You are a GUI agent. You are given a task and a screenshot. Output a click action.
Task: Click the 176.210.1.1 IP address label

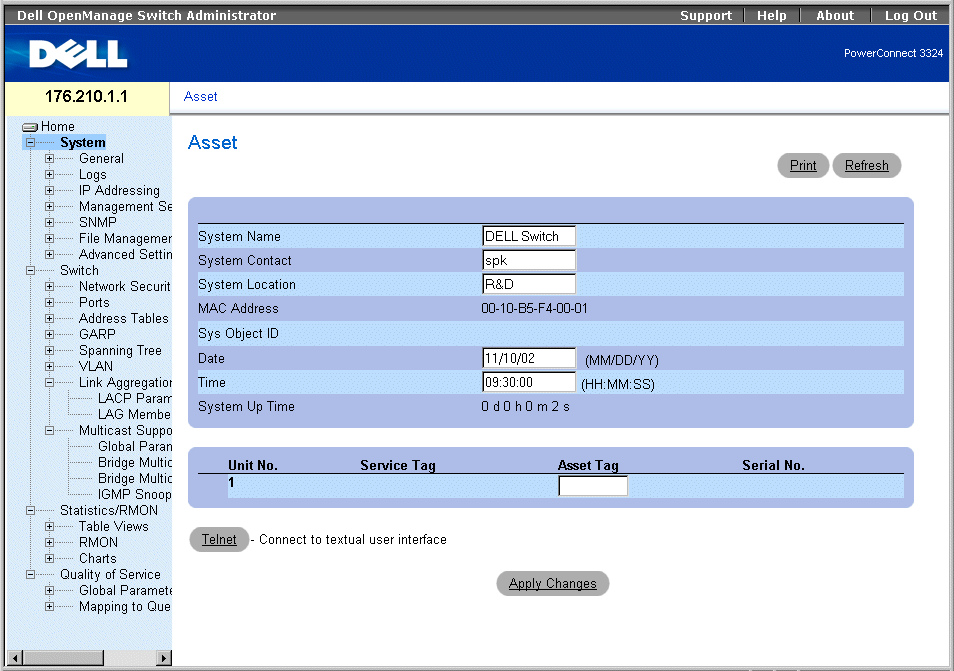click(x=86, y=97)
